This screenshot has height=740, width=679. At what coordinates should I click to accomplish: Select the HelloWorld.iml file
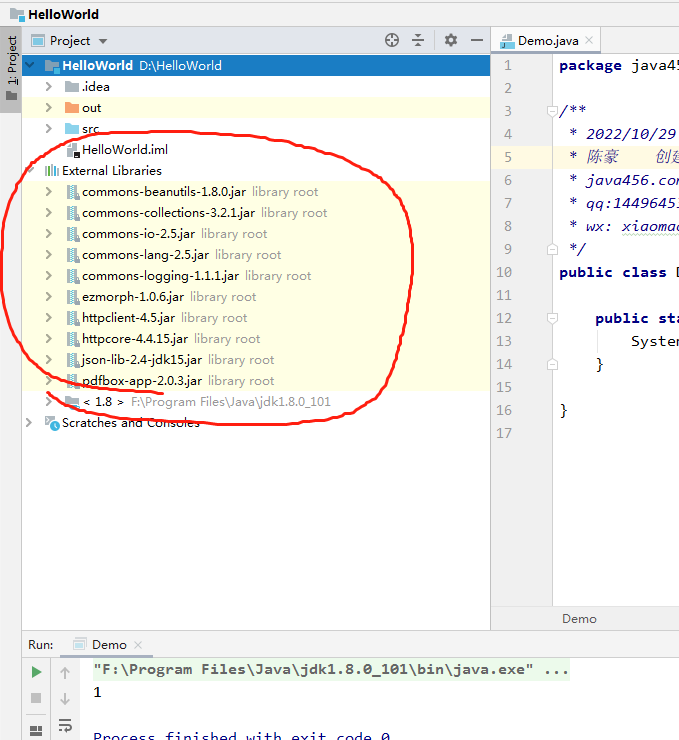click(125, 150)
